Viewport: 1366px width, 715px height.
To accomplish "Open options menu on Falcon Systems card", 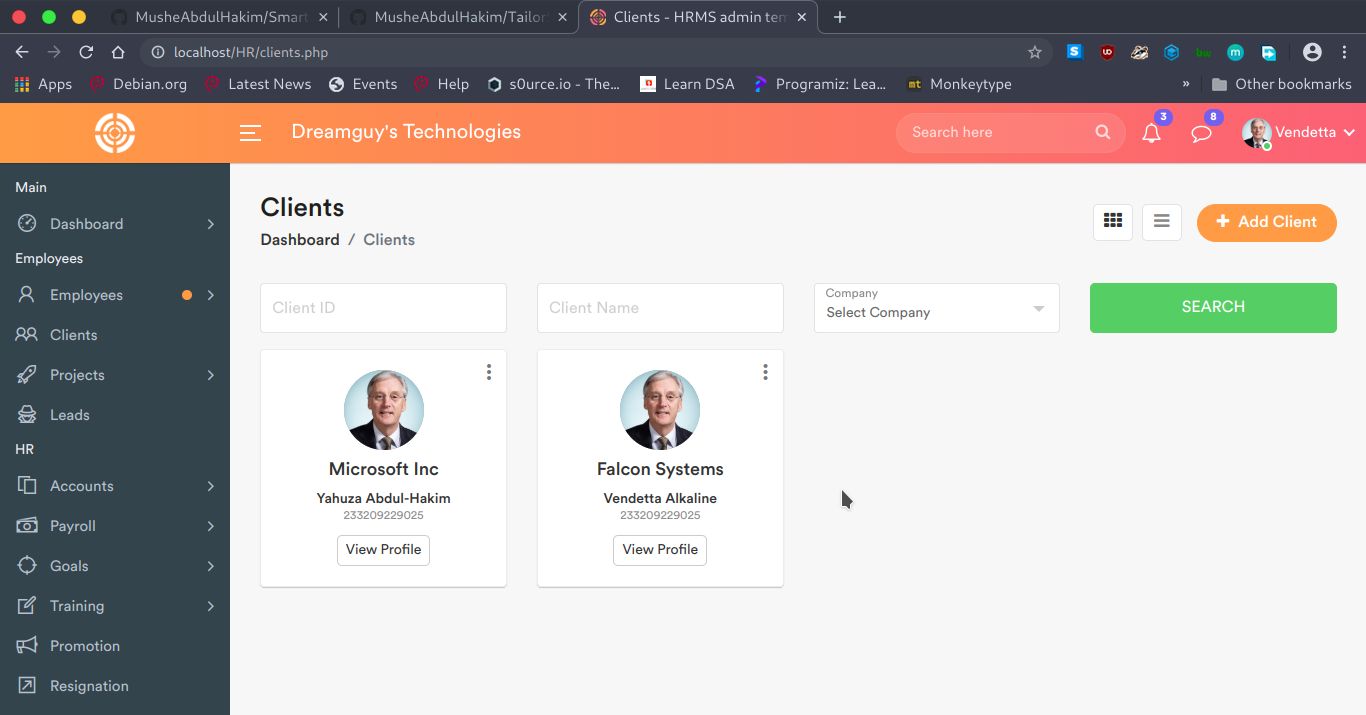I will tap(765, 372).
